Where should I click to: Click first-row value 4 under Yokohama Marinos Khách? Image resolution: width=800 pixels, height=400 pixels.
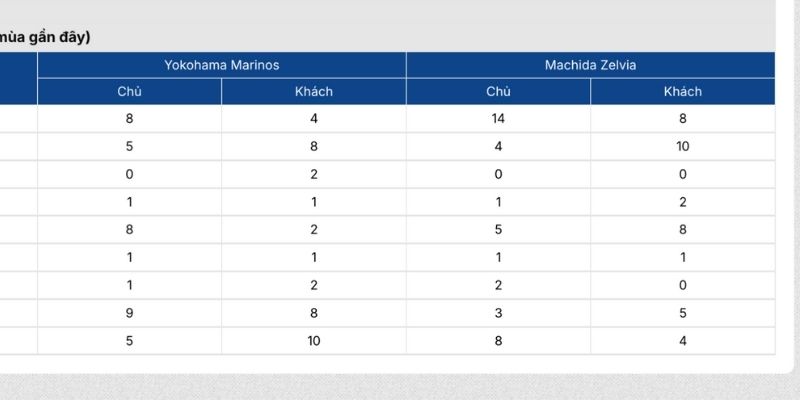[314, 118]
